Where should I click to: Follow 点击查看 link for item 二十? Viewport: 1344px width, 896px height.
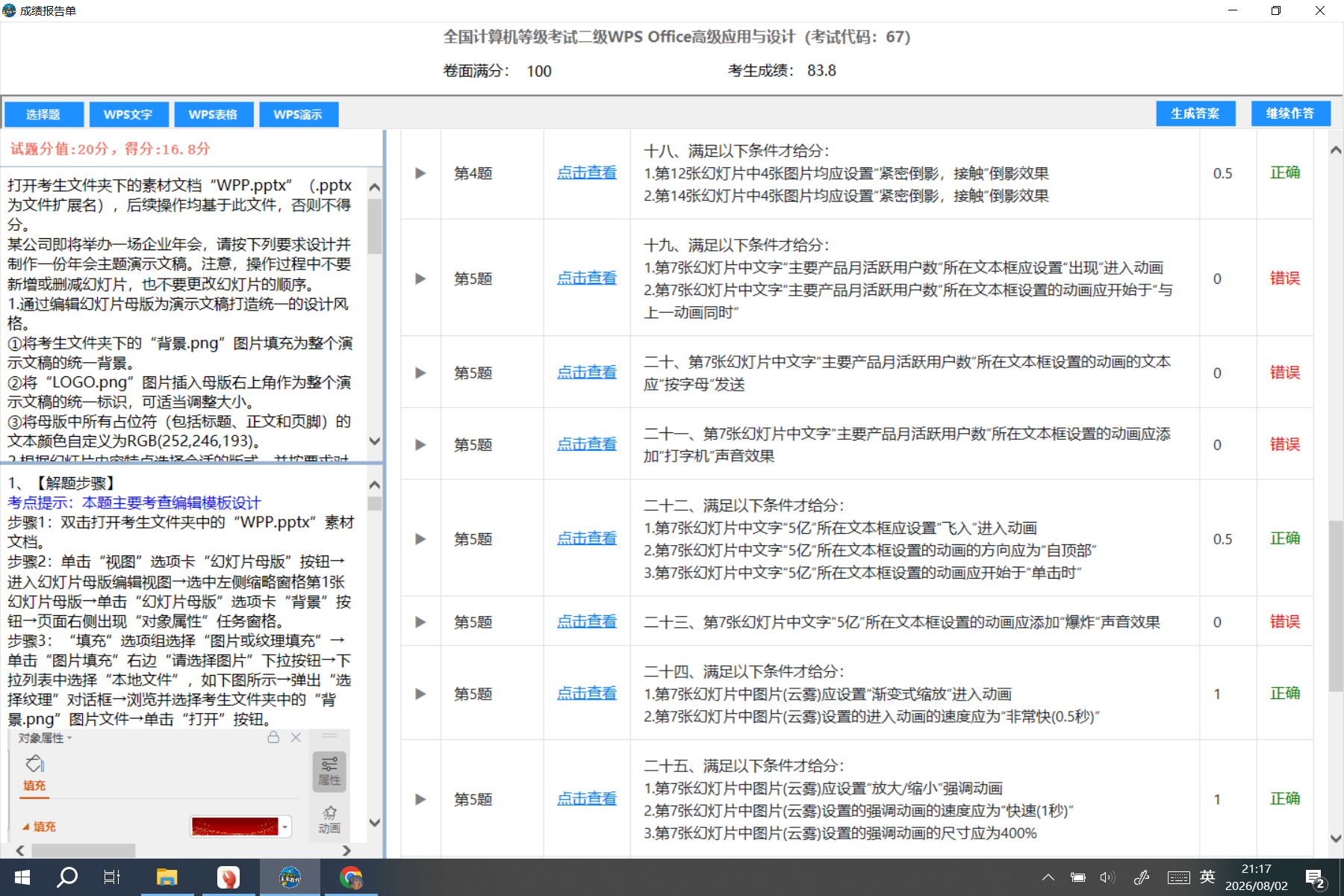(x=587, y=372)
